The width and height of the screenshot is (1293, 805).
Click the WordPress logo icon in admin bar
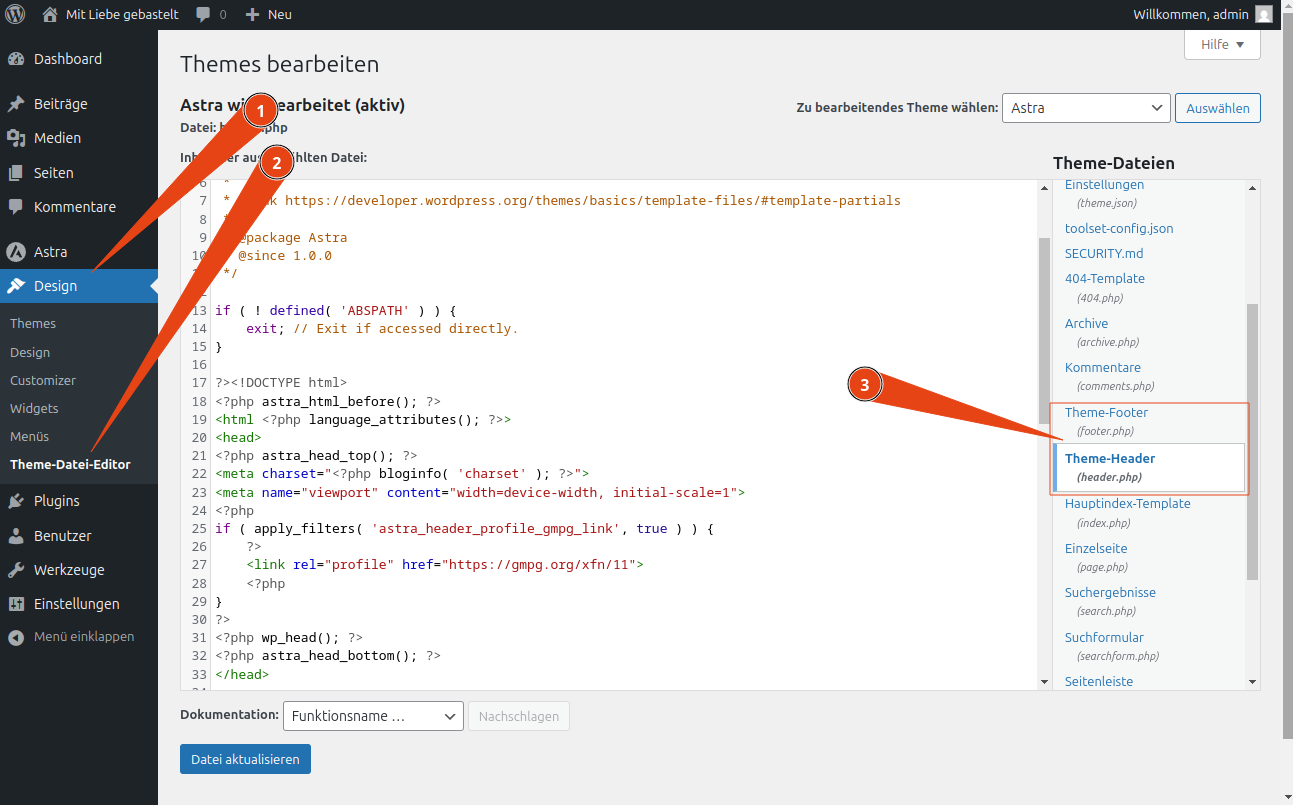coord(15,15)
